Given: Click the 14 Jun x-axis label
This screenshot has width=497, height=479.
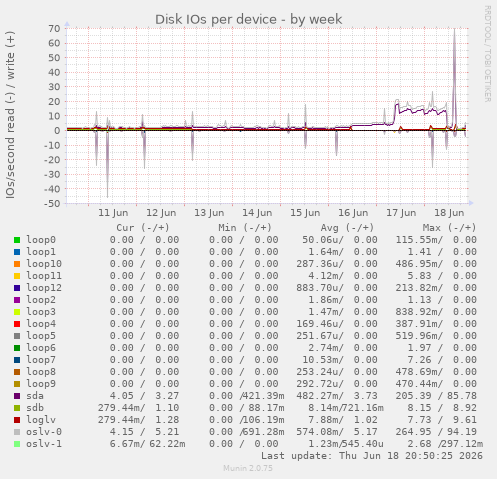Looking at the screenshot, I should click(257, 213).
